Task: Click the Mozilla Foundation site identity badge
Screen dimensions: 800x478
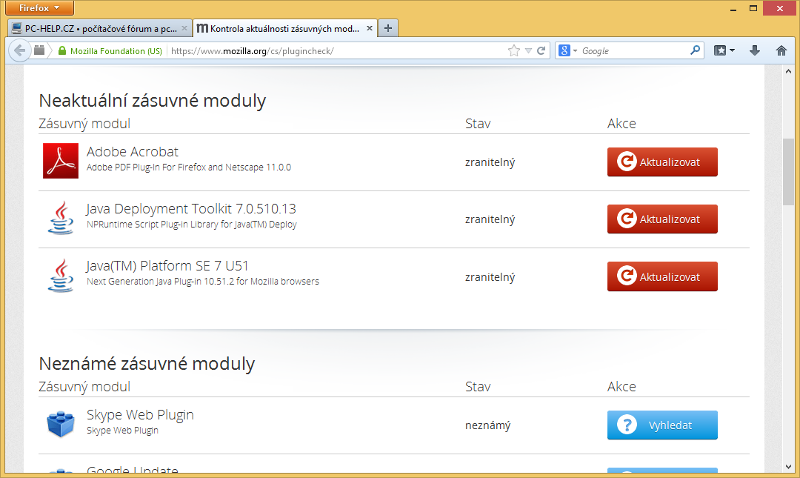Action: [110, 50]
